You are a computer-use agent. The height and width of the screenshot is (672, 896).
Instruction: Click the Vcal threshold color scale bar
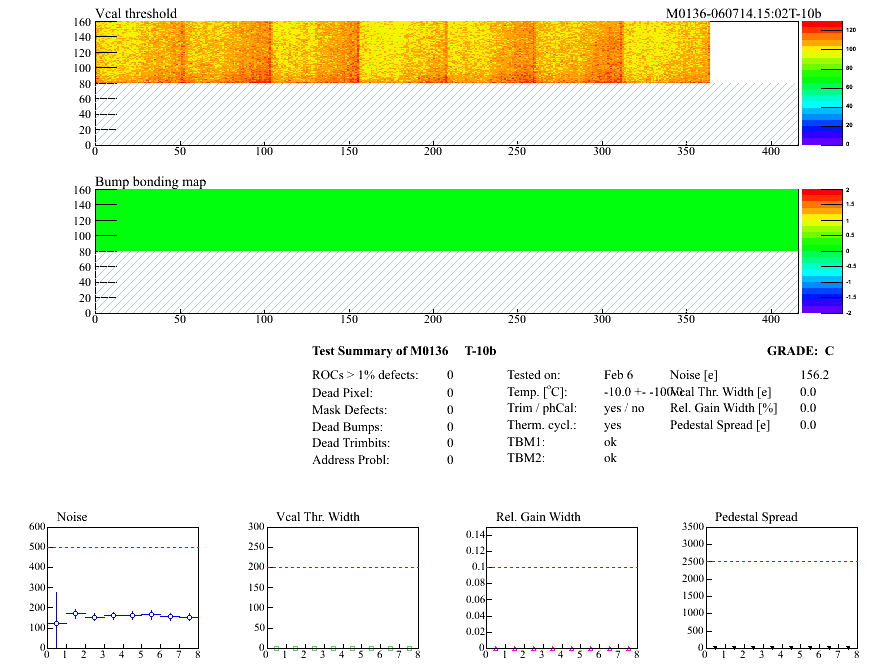822,83
